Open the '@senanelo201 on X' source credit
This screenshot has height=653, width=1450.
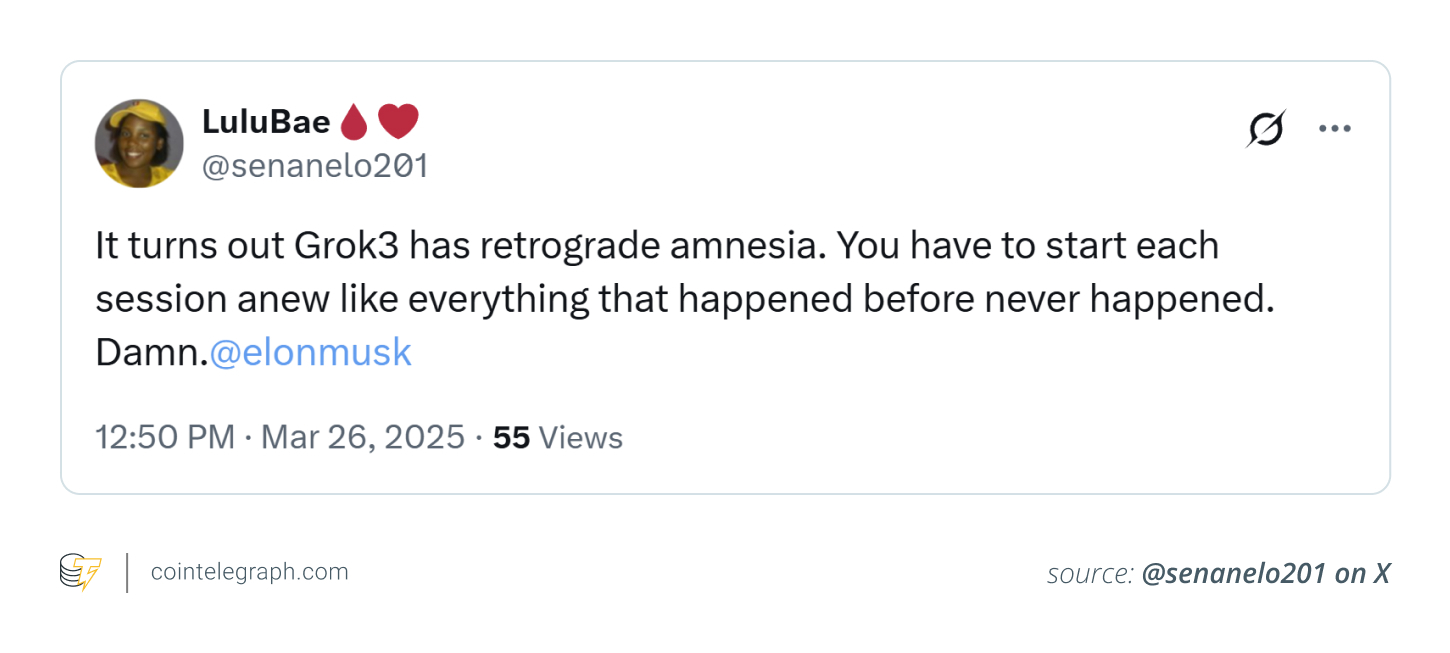[1265, 574]
